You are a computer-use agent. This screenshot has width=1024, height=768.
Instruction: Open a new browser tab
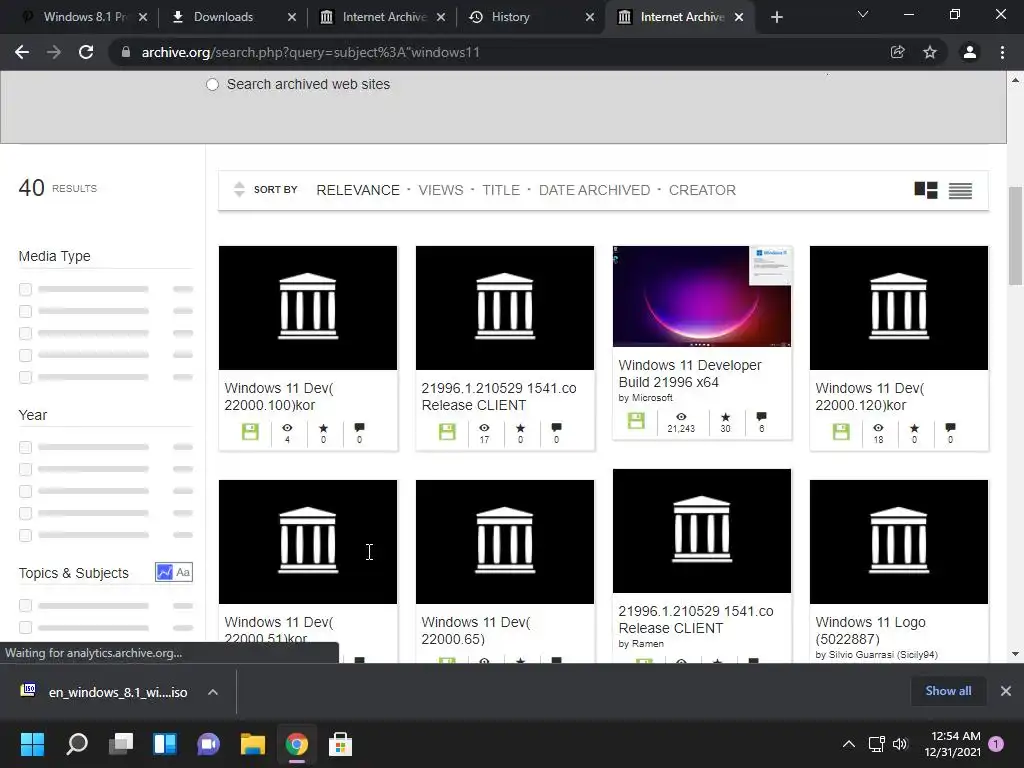(x=776, y=17)
